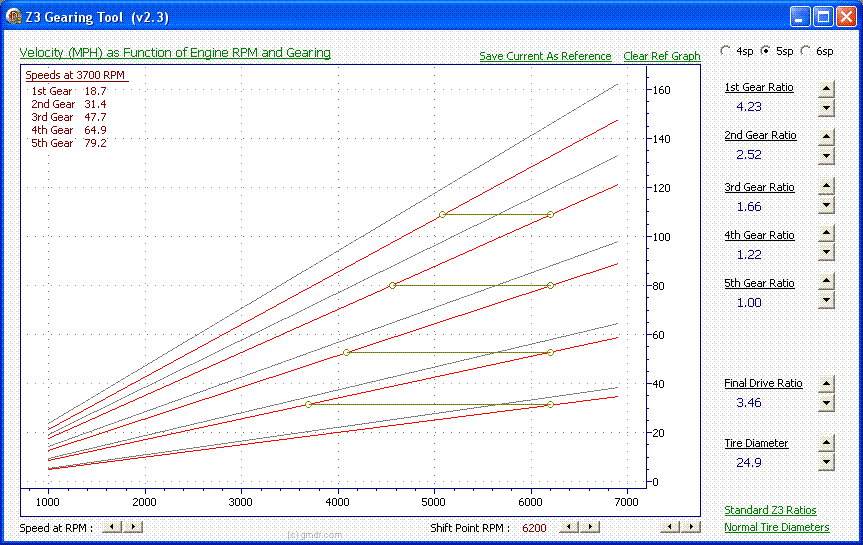This screenshot has width=863, height=545.
Task: Decrease the Final Drive Ratio
Action: [x=826, y=403]
